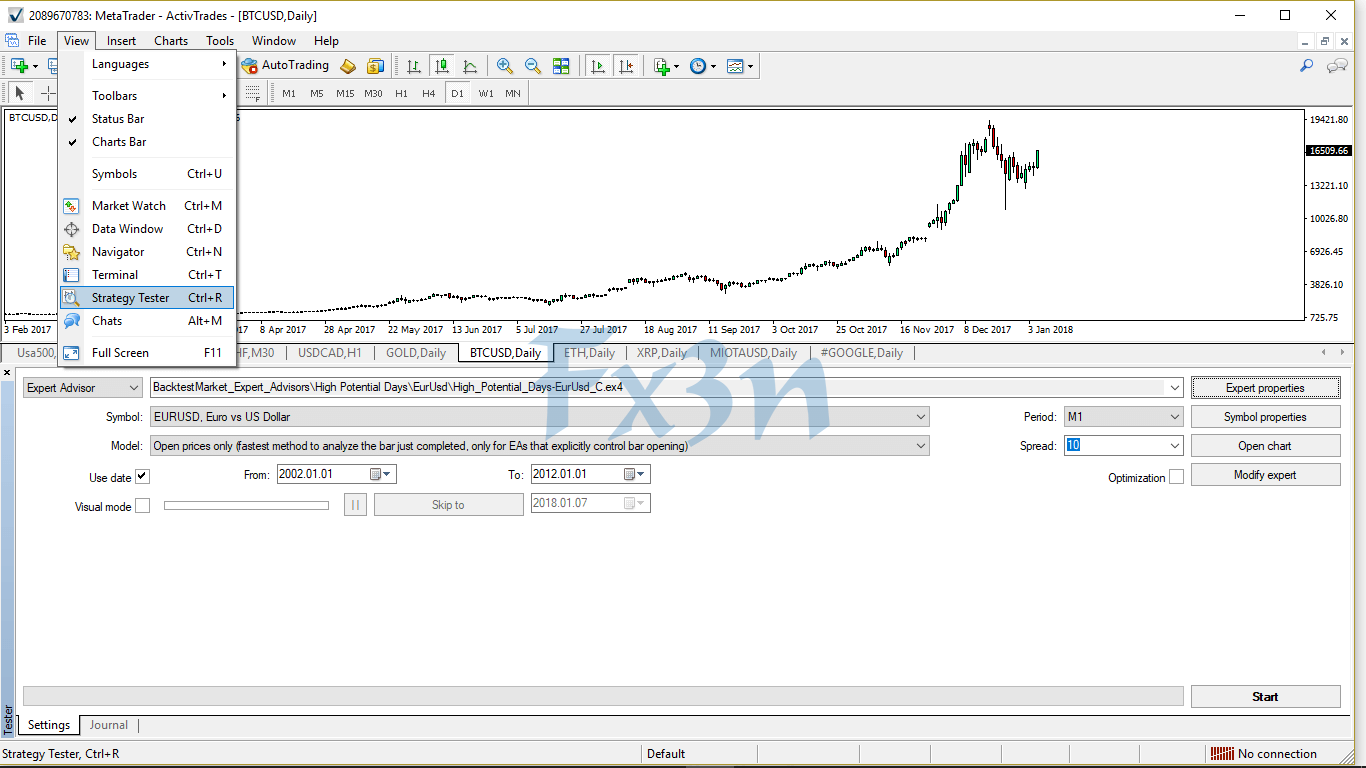Viewport: 1366px width, 768px height.
Task: Click the Start backtest button
Action: pyautogui.click(x=1265, y=696)
